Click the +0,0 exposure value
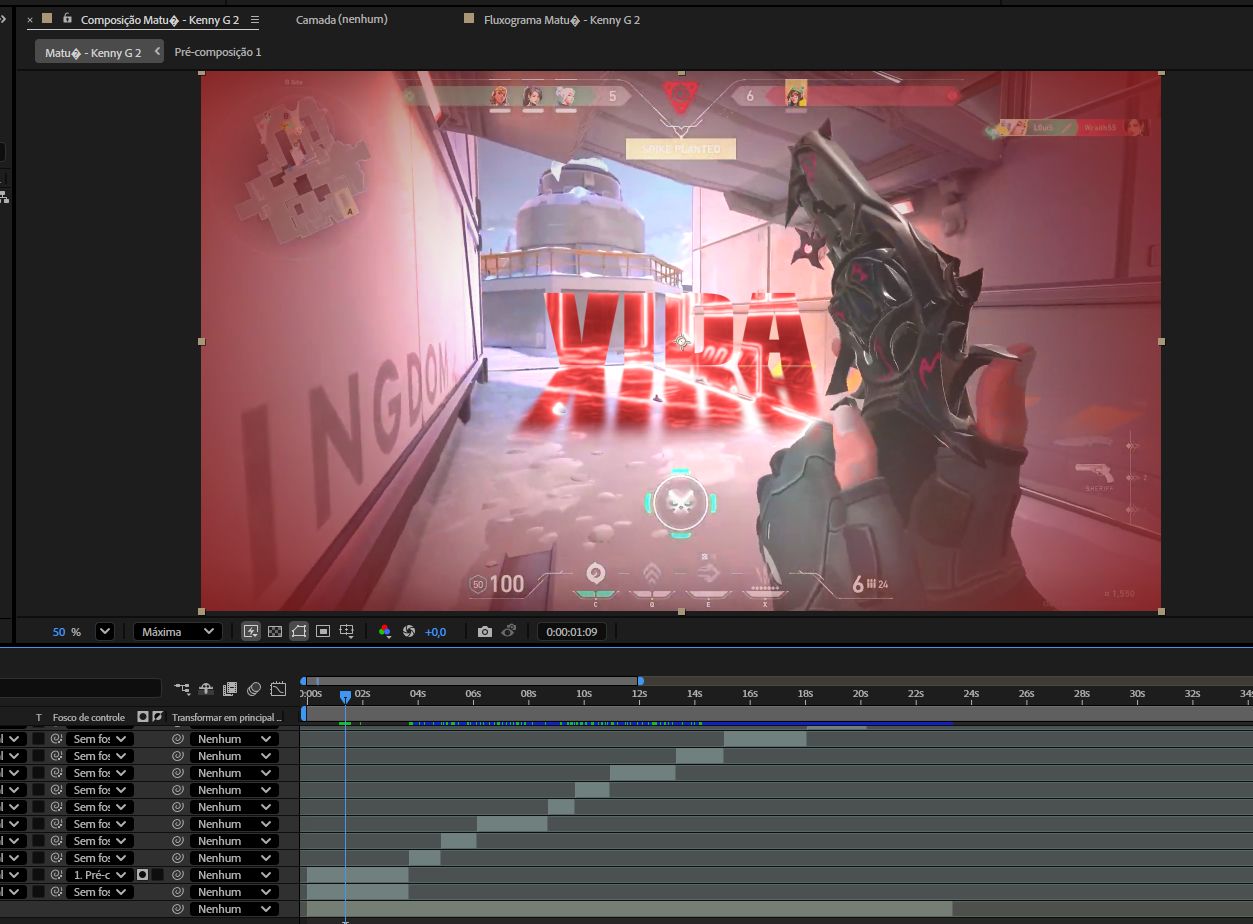Image resolution: width=1253 pixels, height=924 pixels. [x=435, y=632]
